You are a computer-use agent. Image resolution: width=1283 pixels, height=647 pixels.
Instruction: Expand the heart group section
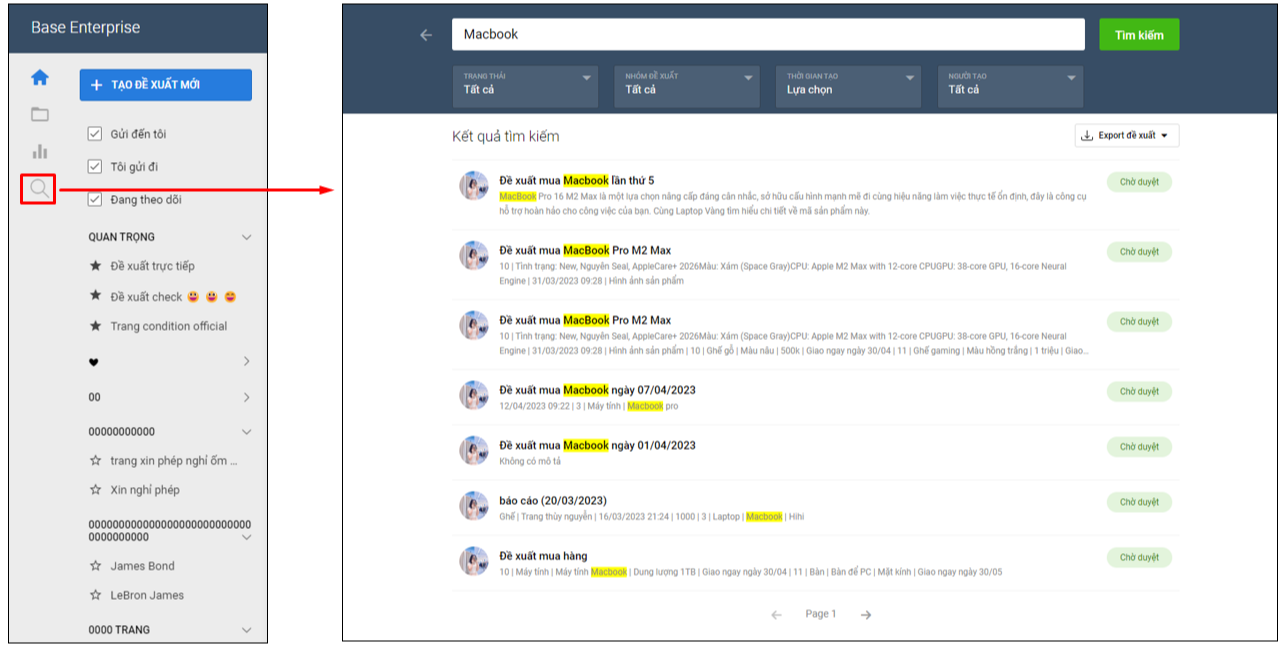[247, 361]
